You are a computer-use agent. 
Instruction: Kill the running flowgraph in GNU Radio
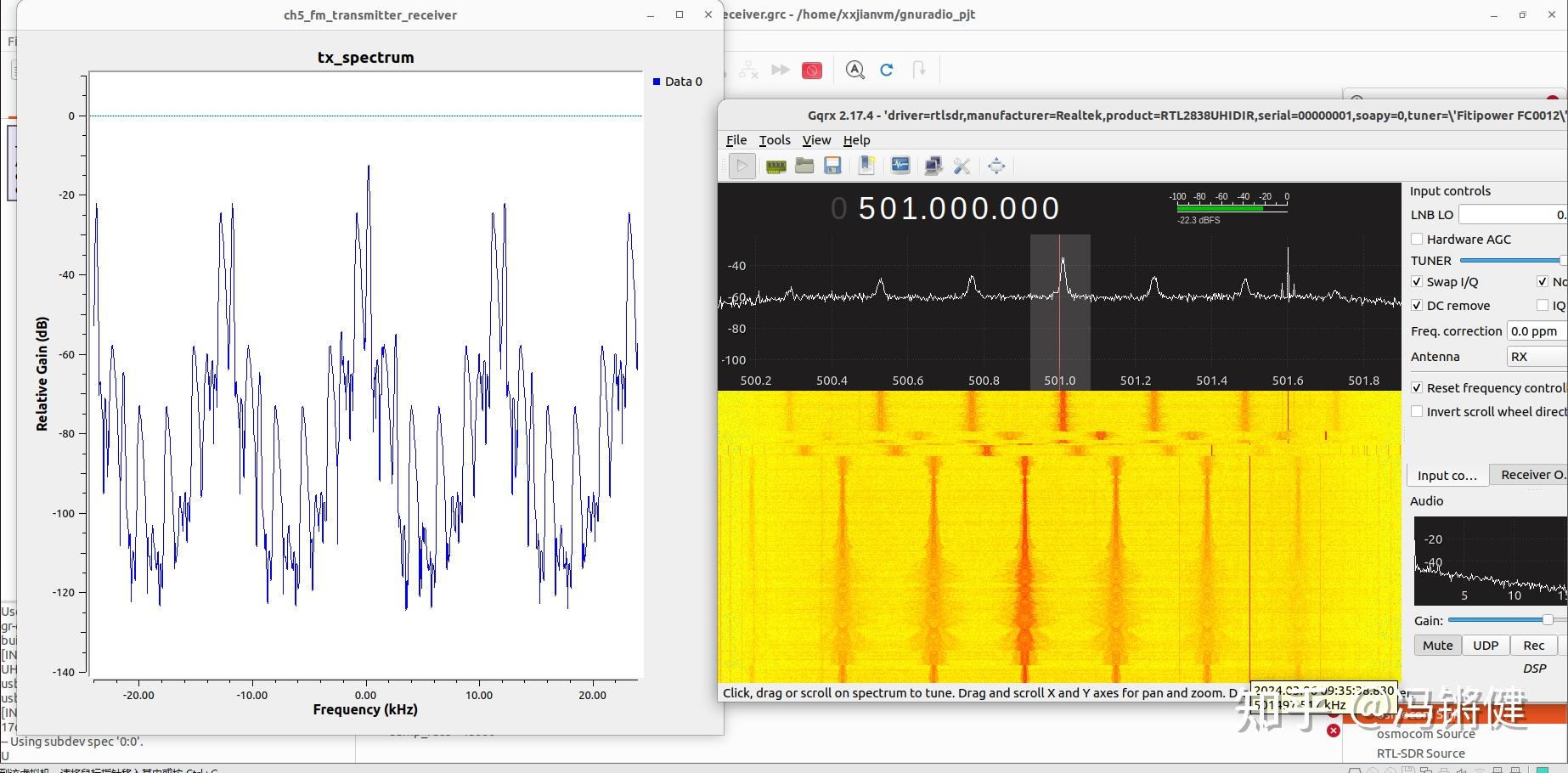(x=812, y=70)
